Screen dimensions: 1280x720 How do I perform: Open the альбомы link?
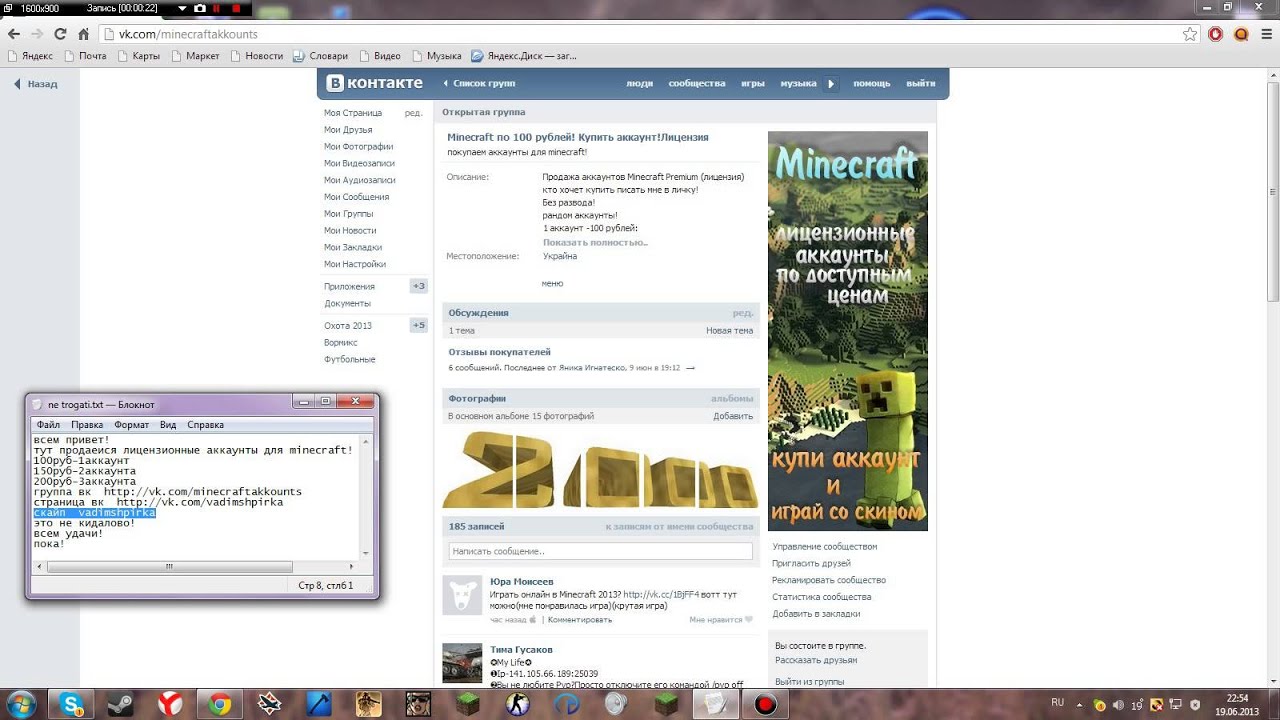732,398
